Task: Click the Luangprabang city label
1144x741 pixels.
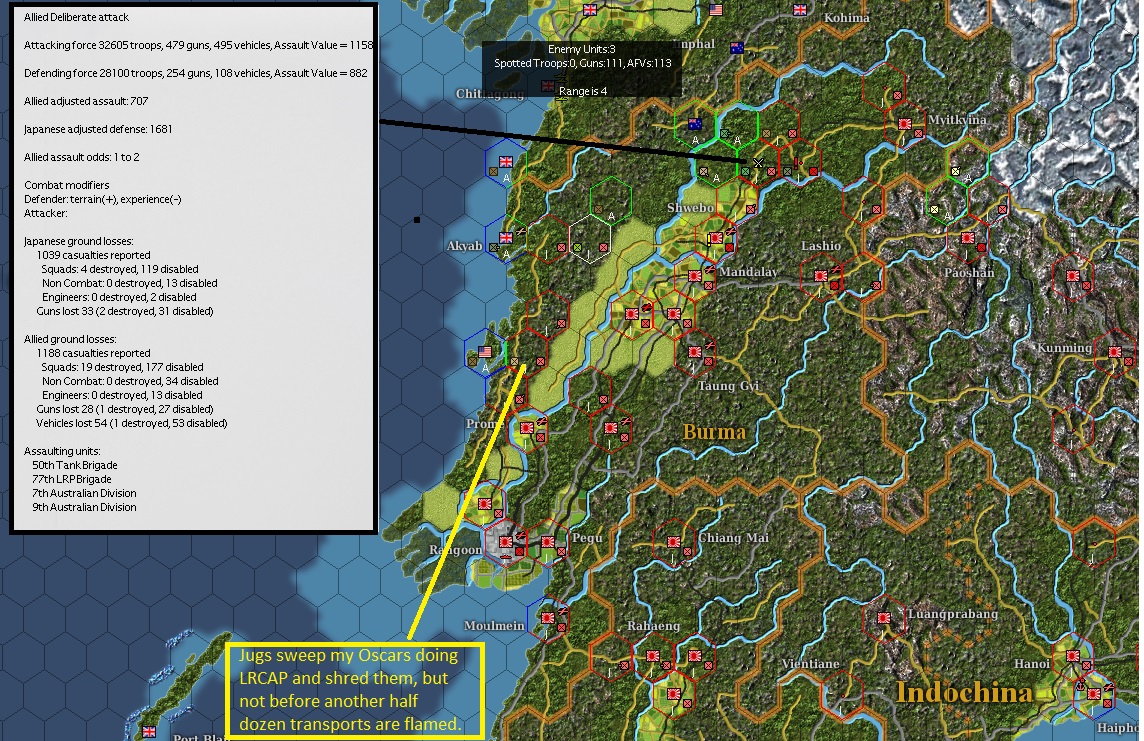Action: [x=953, y=614]
